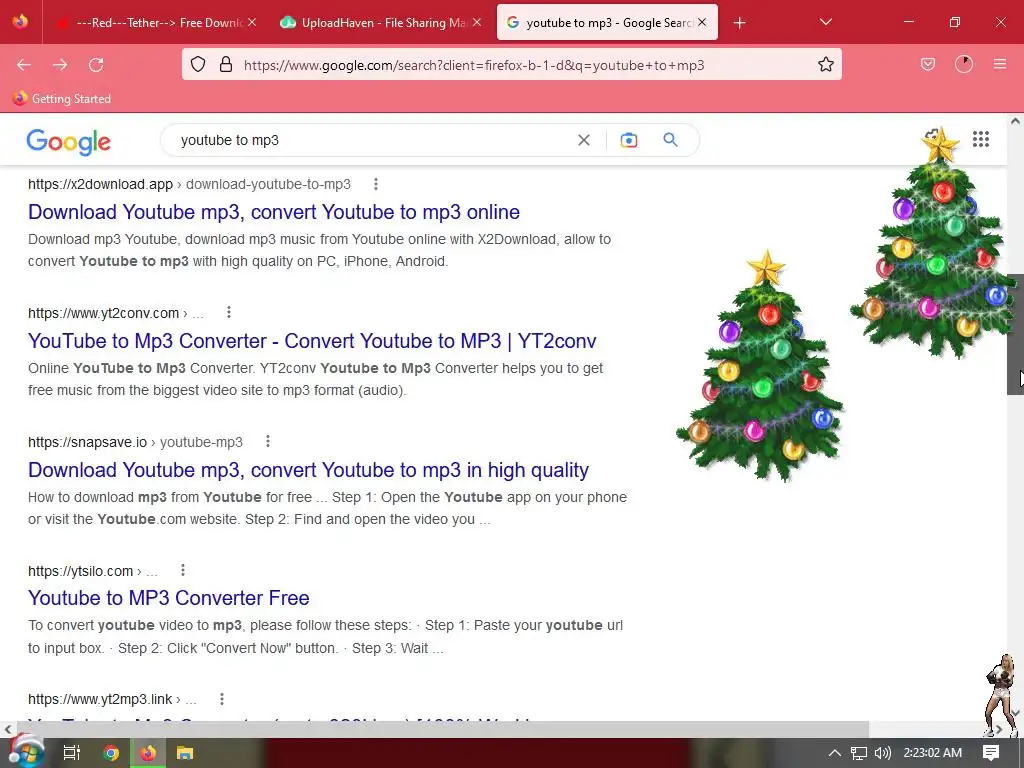The image size is (1024, 768).
Task: Open a new browser tab
Action: pyautogui.click(x=739, y=23)
